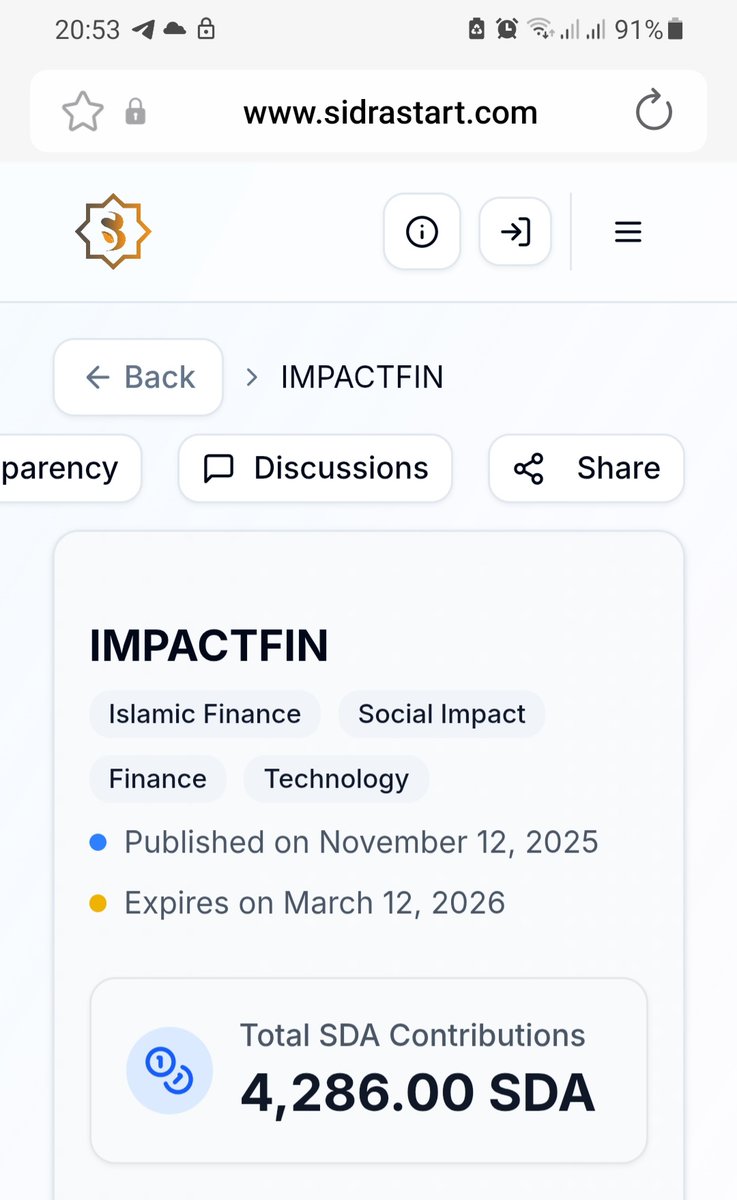This screenshot has width=737, height=1200.
Task: Share the IMPACTFIN project
Action: [586, 468]
